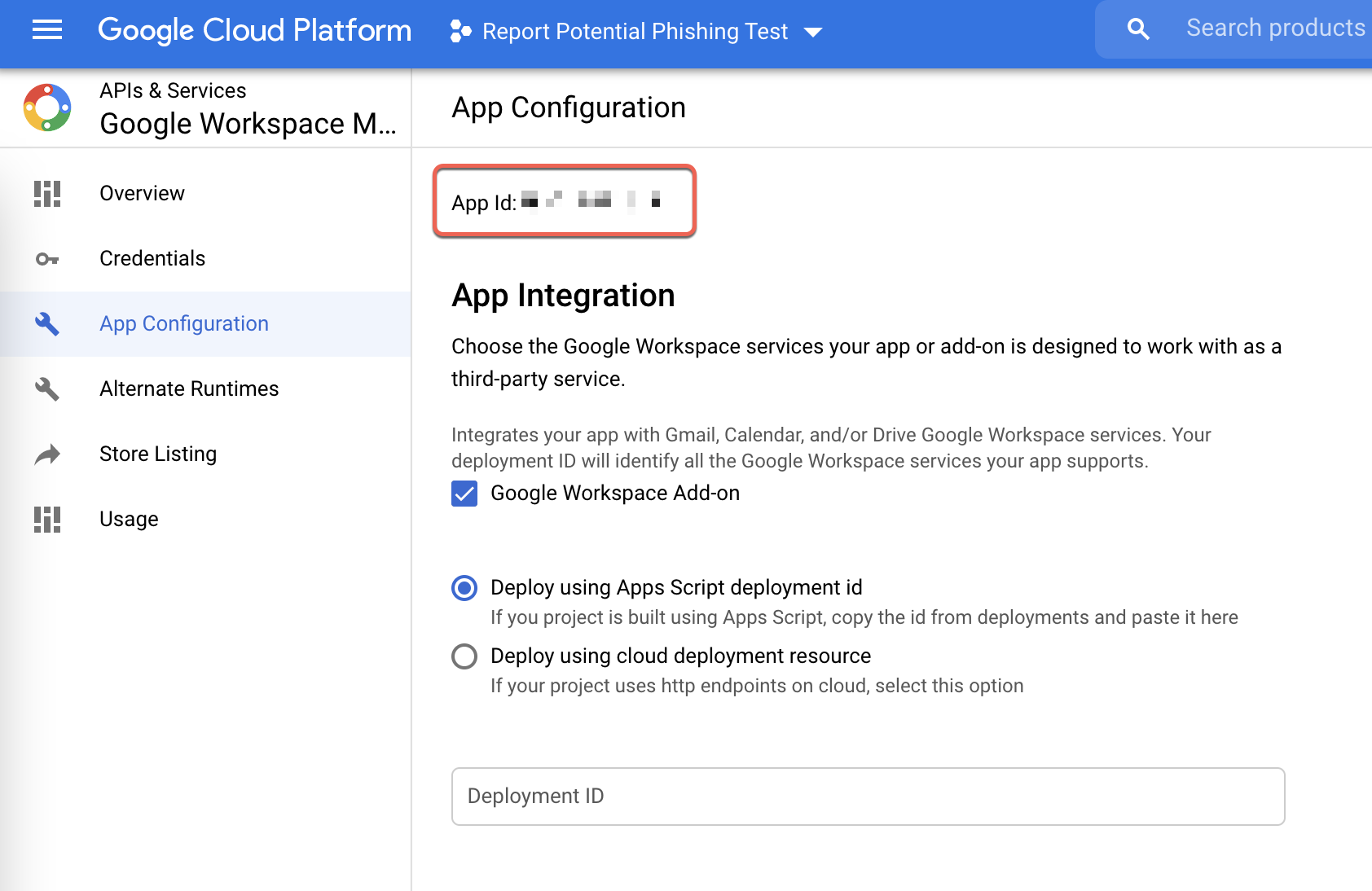Click into the Deployment ID field
This screenshot has height=891, width=1372.
click(x=868, y=797)
